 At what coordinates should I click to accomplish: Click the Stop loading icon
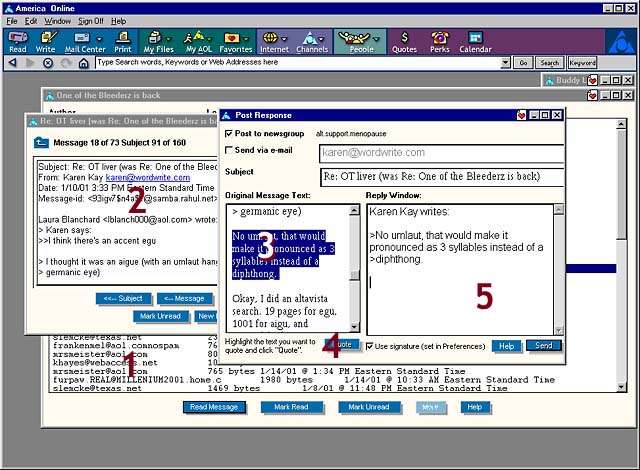(48, 63)
